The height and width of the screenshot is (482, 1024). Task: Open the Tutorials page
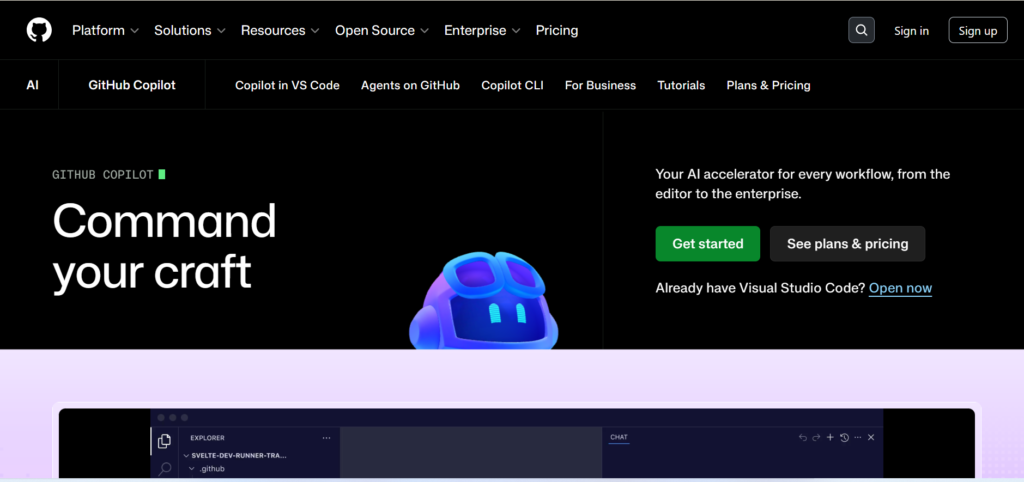tap(681, 85)
